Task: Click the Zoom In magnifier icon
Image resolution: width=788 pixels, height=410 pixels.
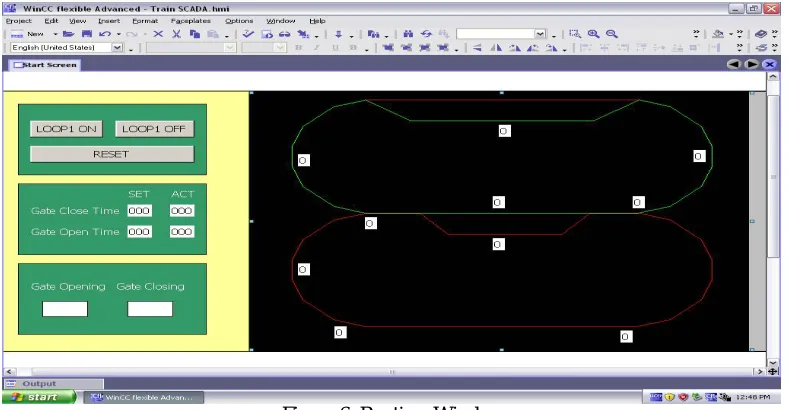Action: (594, 34)
